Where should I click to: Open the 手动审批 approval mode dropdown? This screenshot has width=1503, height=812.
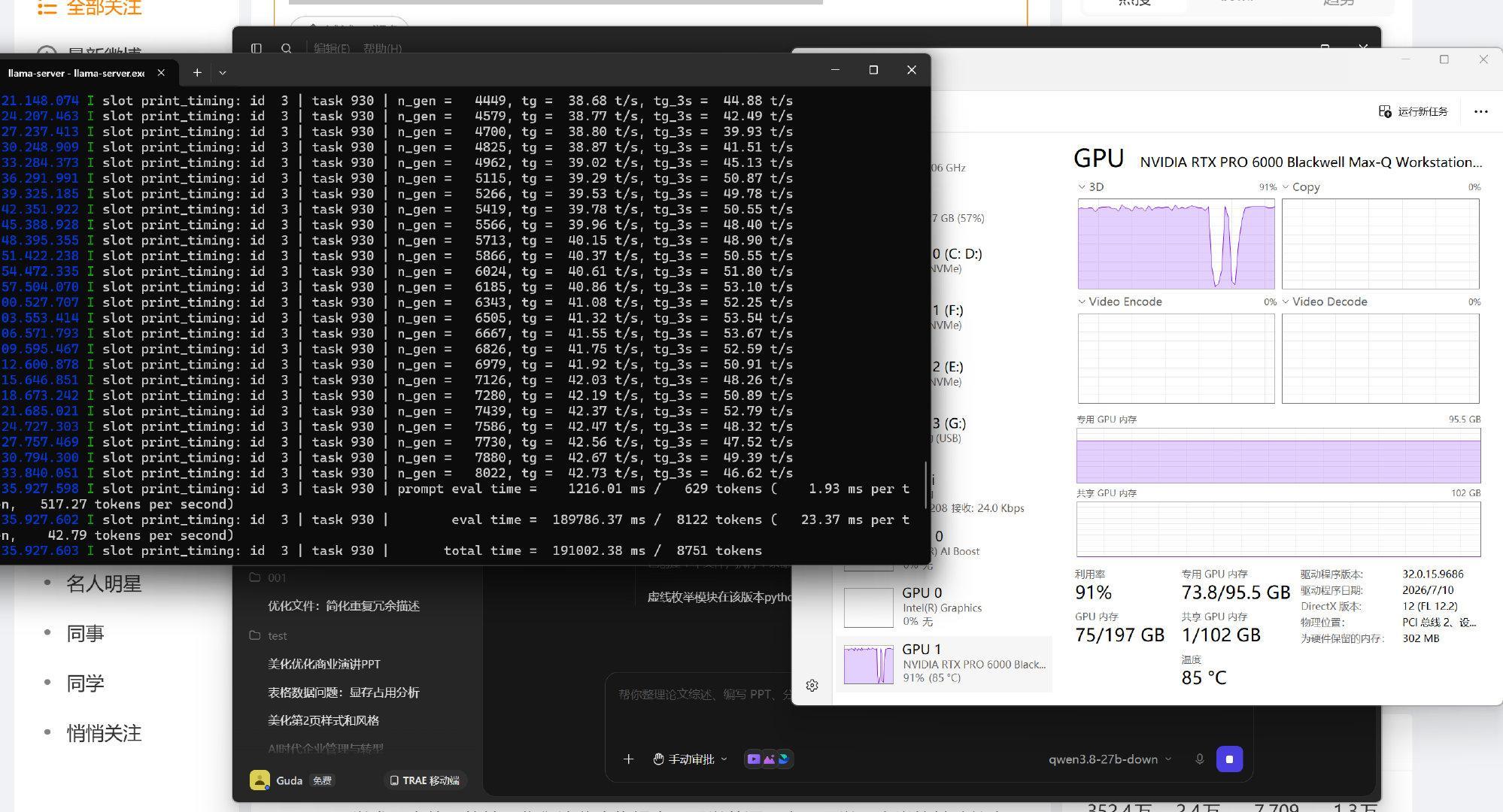[690, 759]
